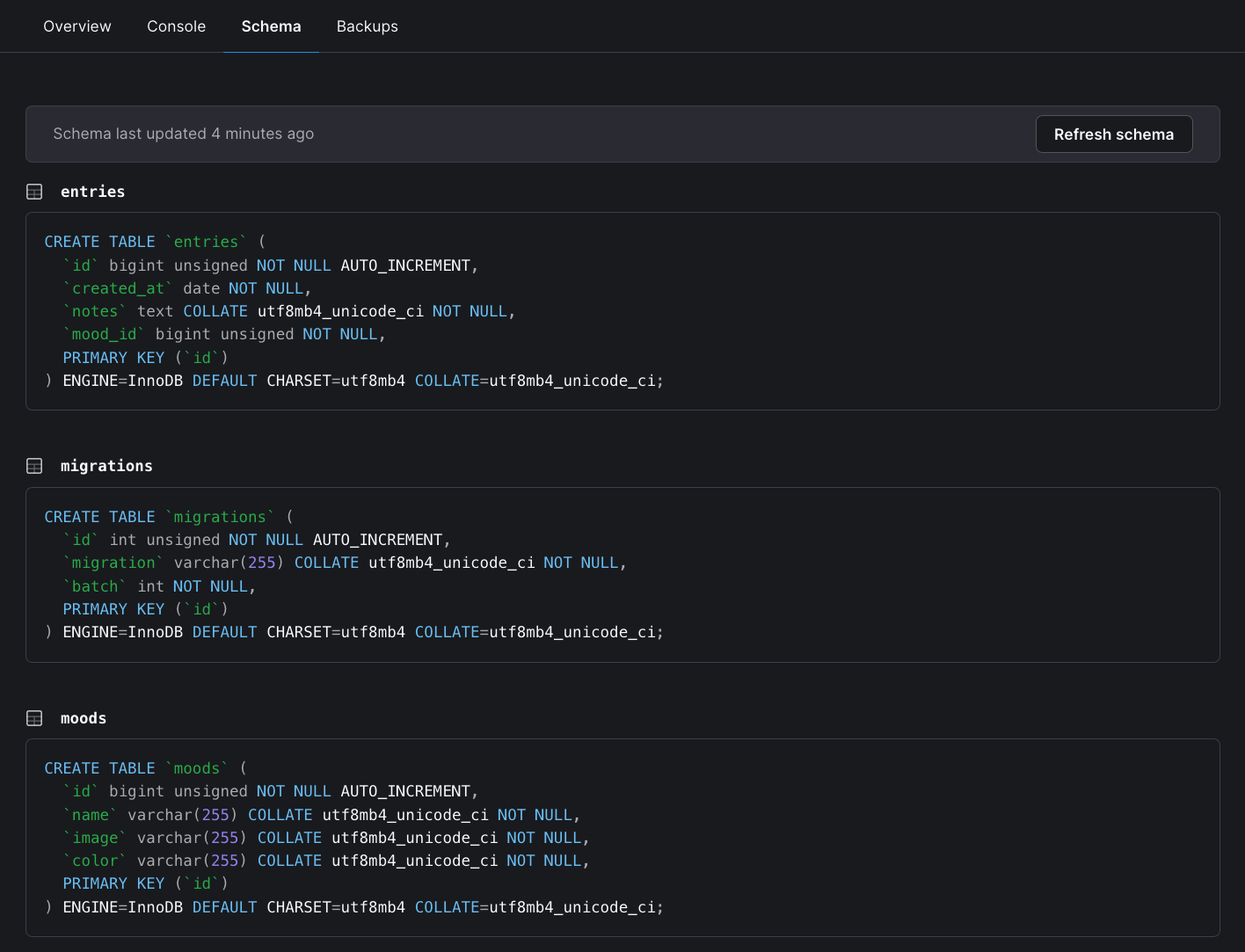Click the PRIMARY KEY line in moods

tap(145, 883)
